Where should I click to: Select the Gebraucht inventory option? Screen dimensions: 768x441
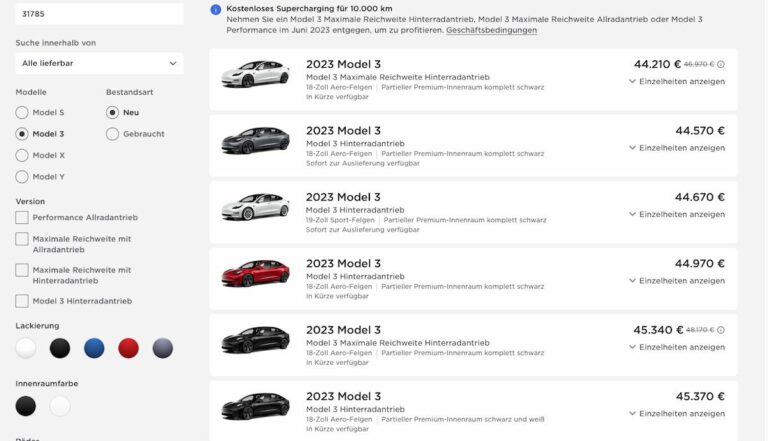(x=112, y=134)
